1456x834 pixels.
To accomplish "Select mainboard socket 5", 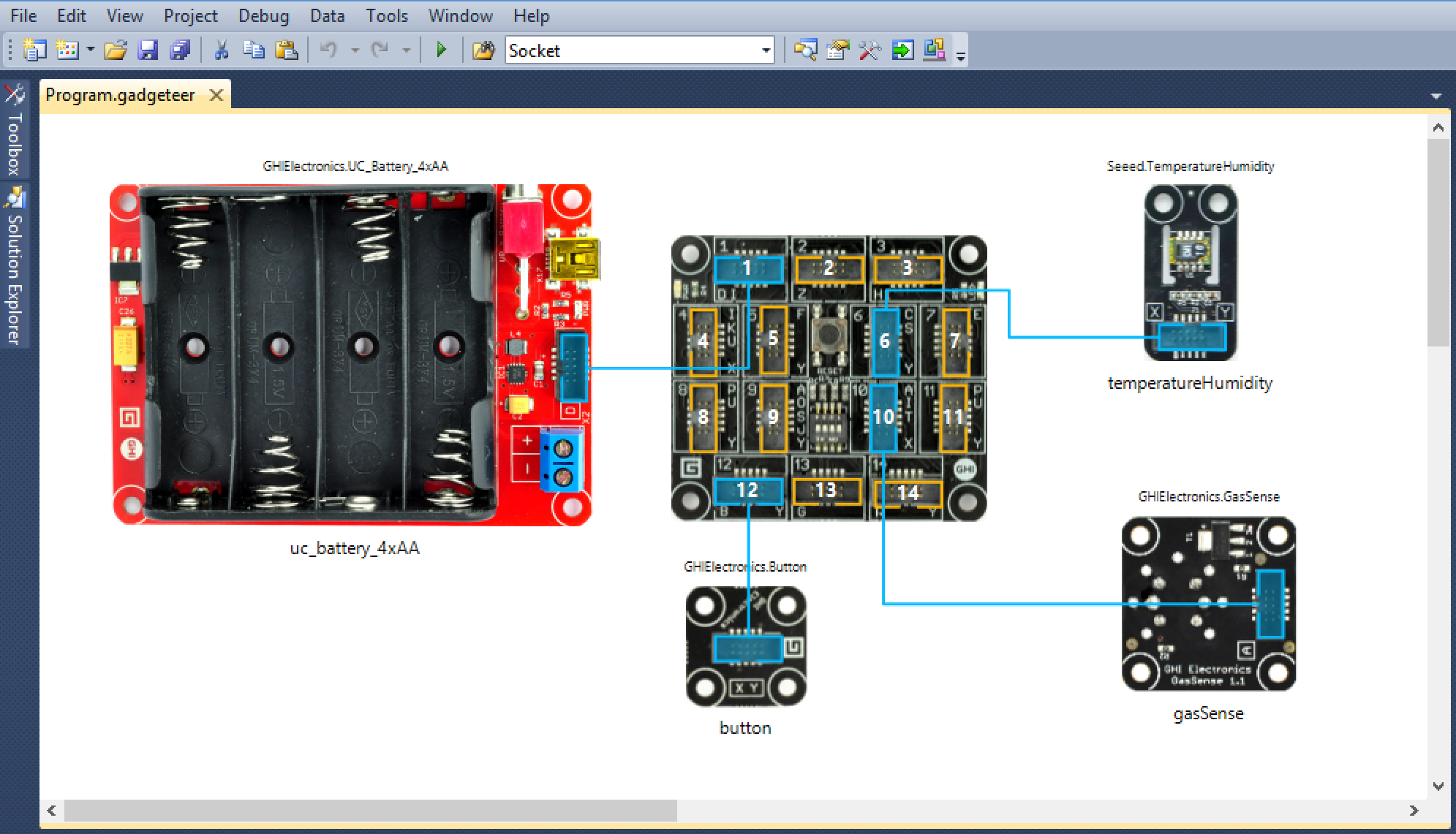I will (773, 340).
